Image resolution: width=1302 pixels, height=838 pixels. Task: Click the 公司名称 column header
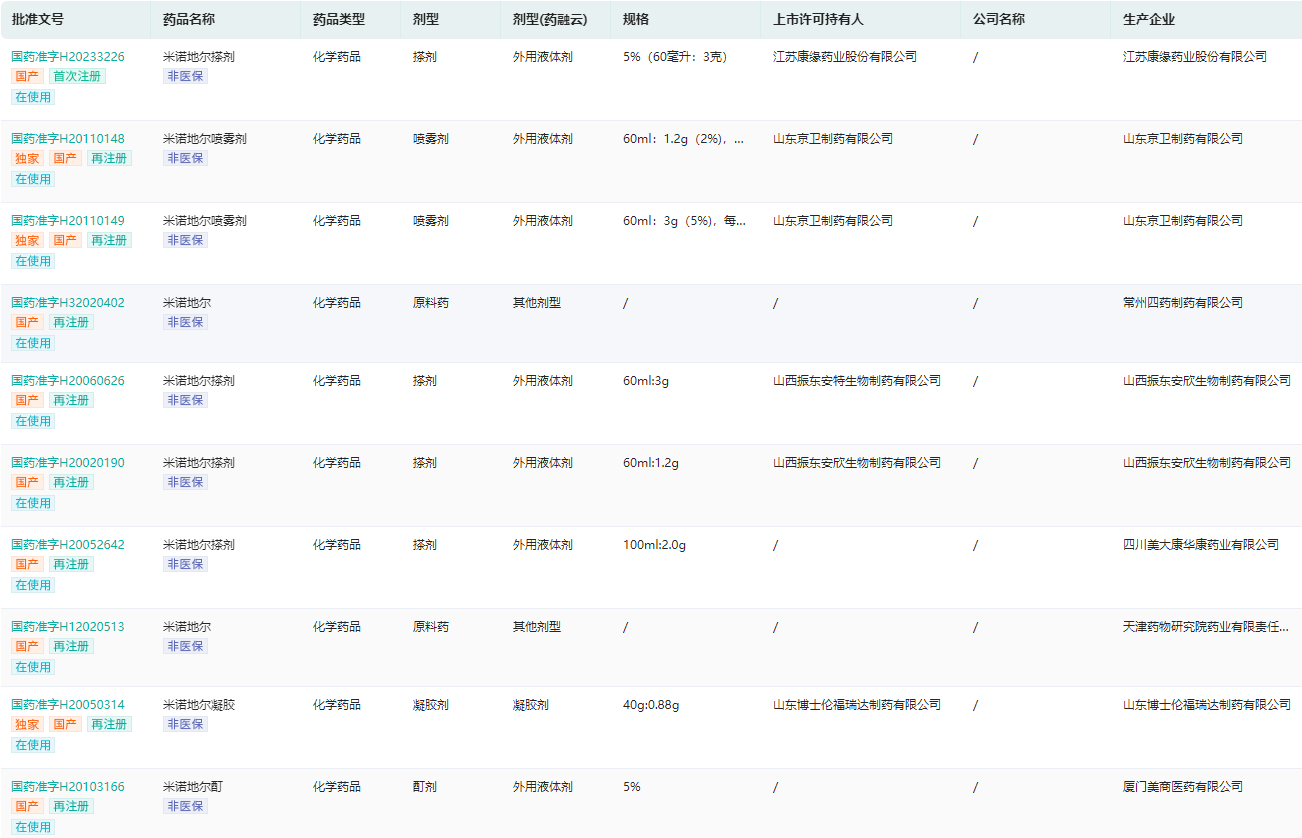999,19
